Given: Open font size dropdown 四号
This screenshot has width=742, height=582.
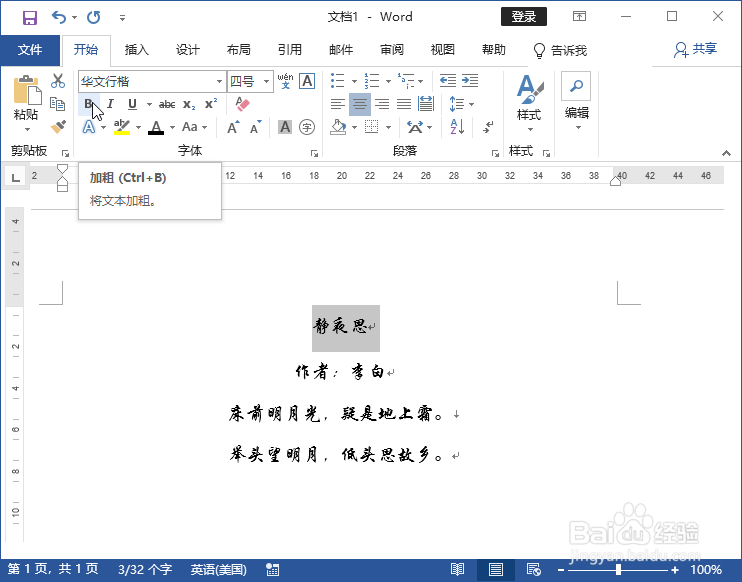Looking at the screenshot, I should point(266,81).
